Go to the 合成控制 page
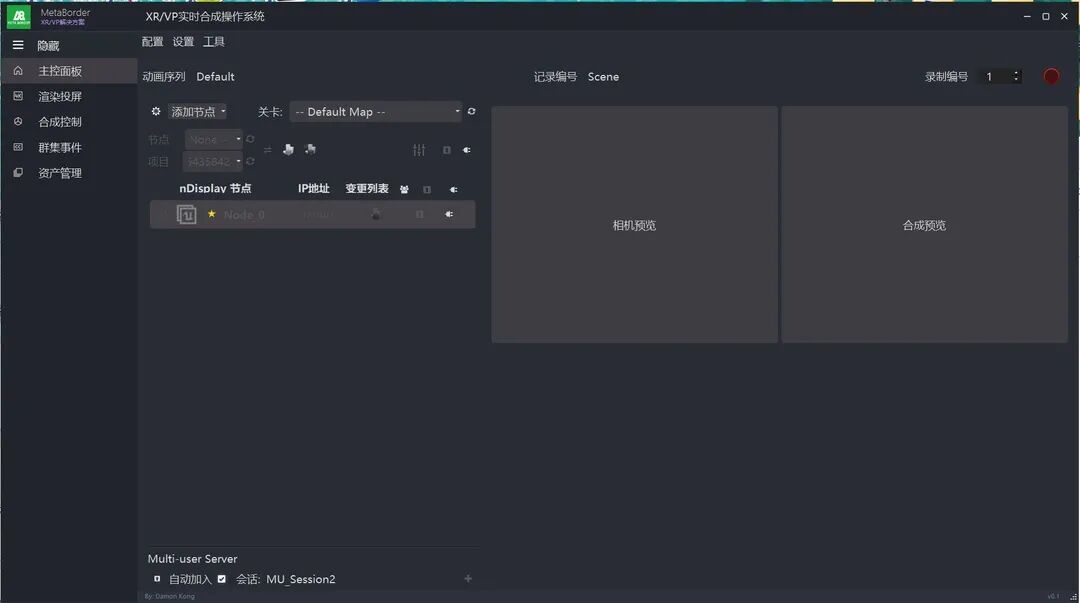This screenshot has width=1080, height=603. 69,122
